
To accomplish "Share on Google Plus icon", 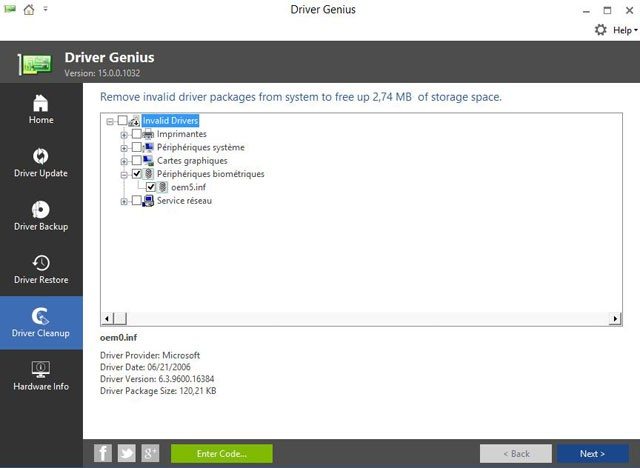I will click(150, 453).
